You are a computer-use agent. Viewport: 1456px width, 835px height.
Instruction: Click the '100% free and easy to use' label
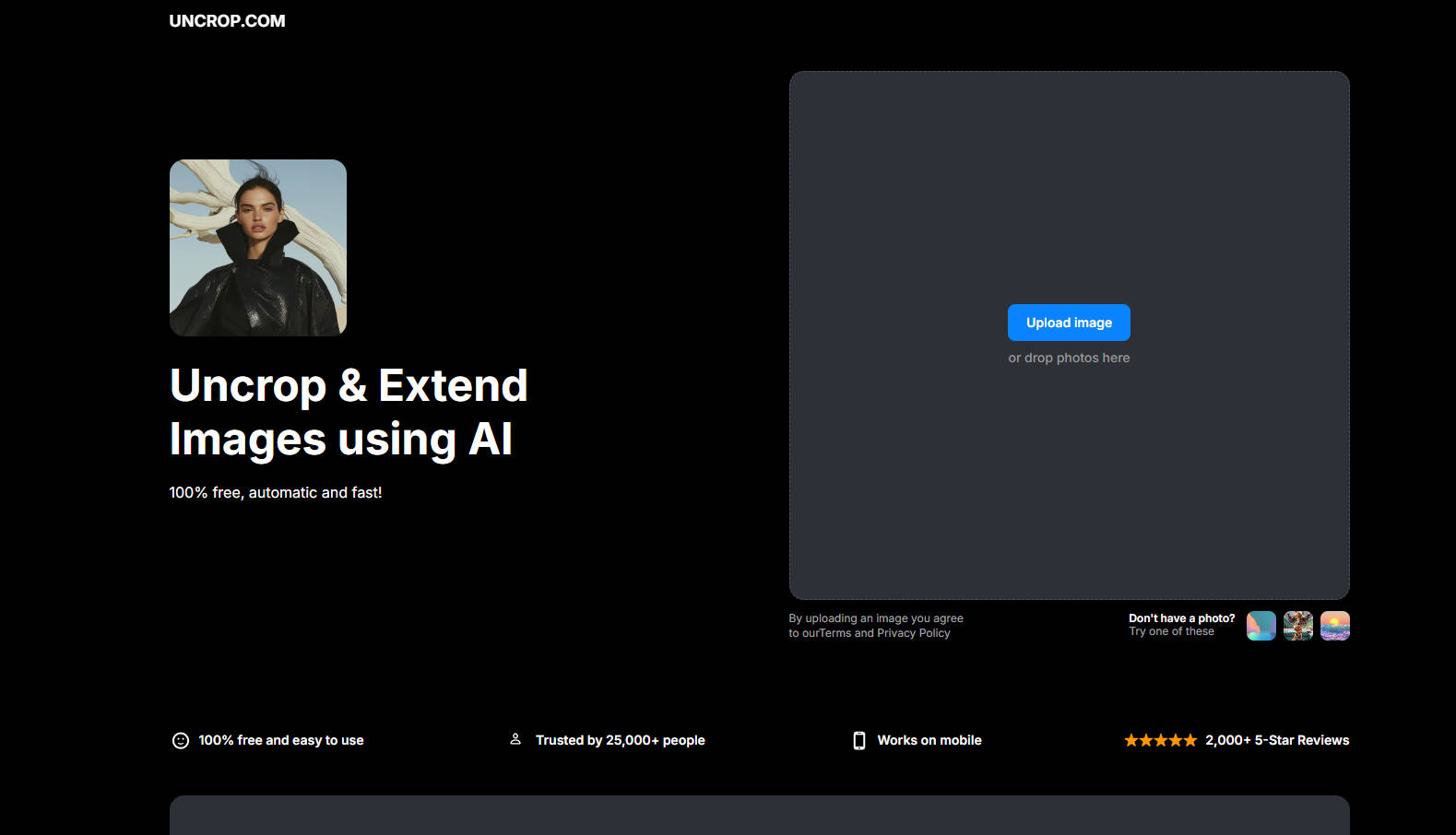(x=280, y=740)
